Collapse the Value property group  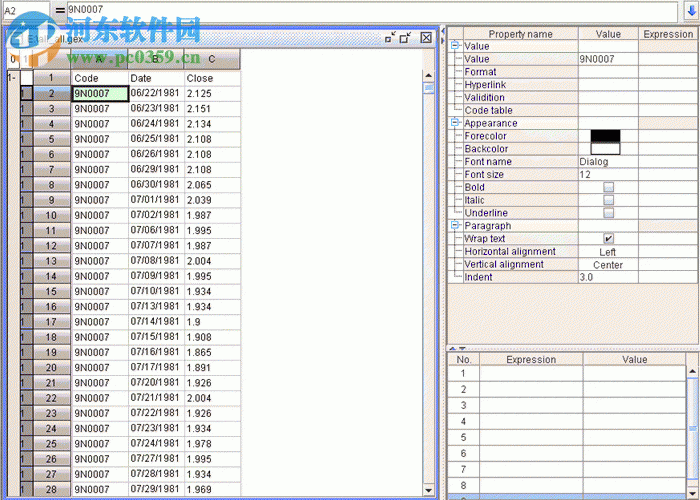pyautogui.click(x=455, y=46)
